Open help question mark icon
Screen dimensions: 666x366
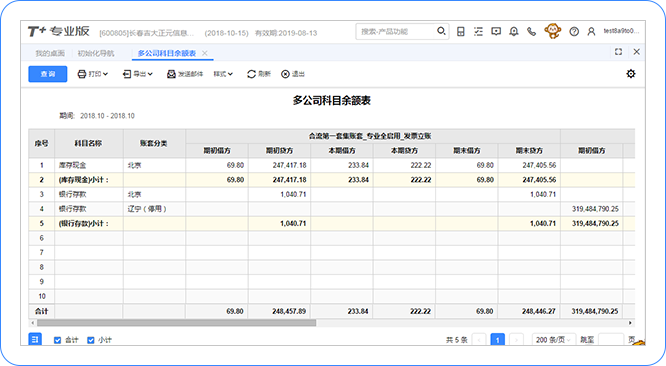(x=574, y=31)
